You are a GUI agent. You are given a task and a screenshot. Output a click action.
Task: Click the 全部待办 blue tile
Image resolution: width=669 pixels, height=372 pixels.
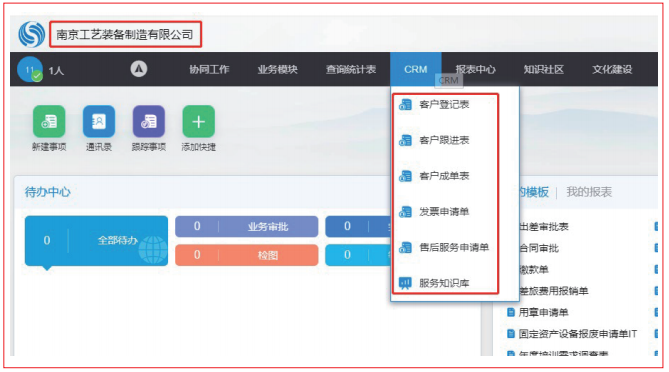pos(96,241)
